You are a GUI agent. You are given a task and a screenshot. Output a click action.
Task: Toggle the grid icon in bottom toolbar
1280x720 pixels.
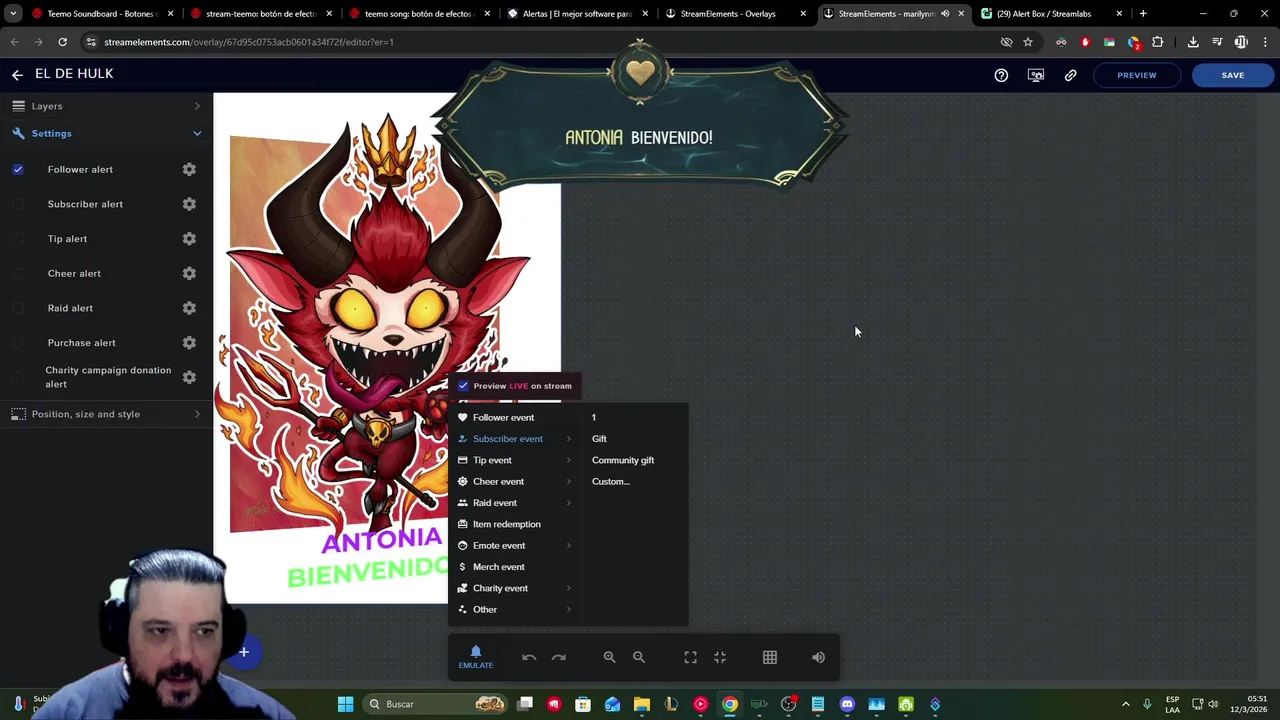tap(770, 657)
